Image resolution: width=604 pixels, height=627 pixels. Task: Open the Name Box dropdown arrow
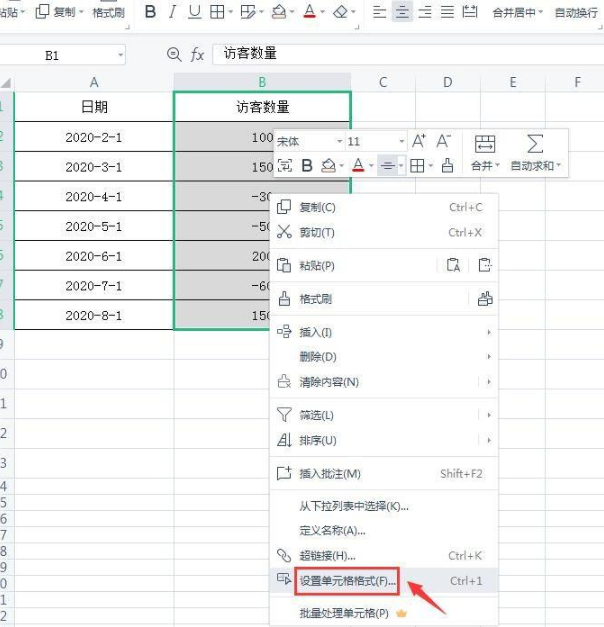click(120, 55)
